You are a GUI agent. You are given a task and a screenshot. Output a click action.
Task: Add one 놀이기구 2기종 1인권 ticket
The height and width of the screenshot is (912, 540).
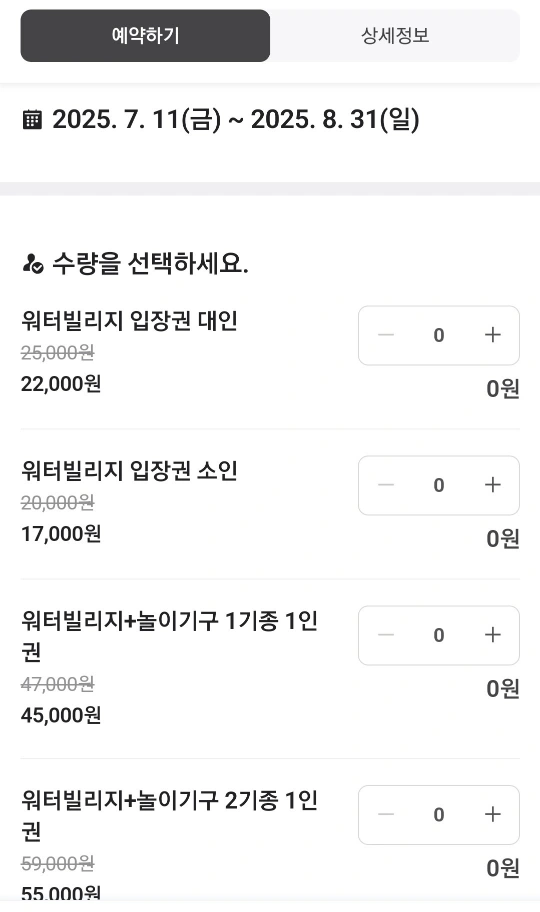pyautogui.click(x=492, y=814)
